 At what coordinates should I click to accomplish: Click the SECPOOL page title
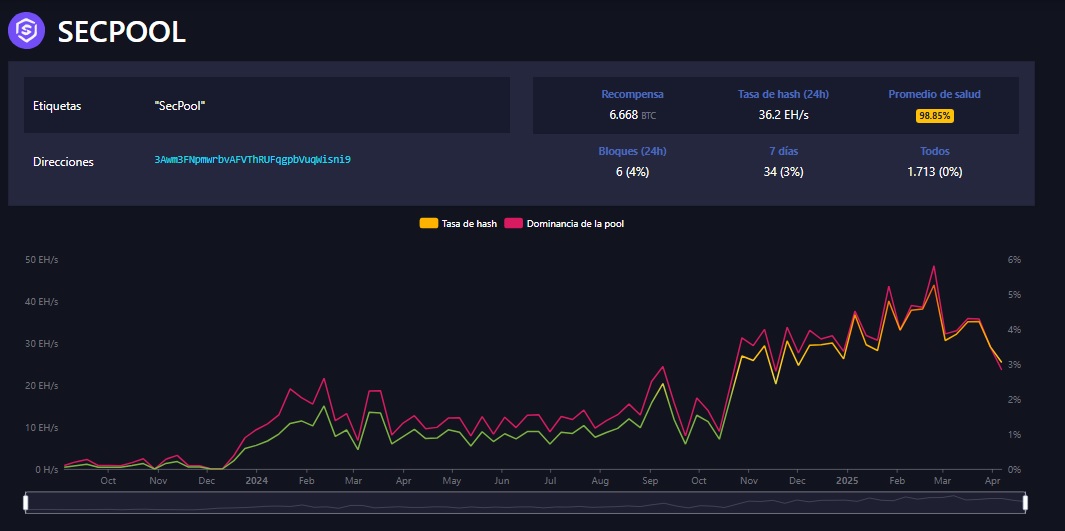[122, 31]
